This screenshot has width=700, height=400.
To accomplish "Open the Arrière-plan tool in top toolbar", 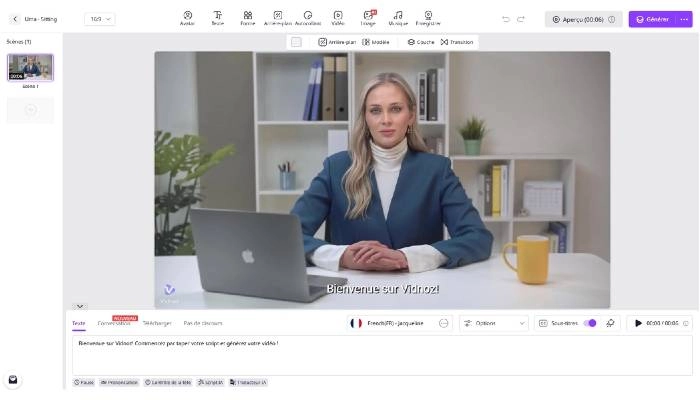I will pos(278,18).
